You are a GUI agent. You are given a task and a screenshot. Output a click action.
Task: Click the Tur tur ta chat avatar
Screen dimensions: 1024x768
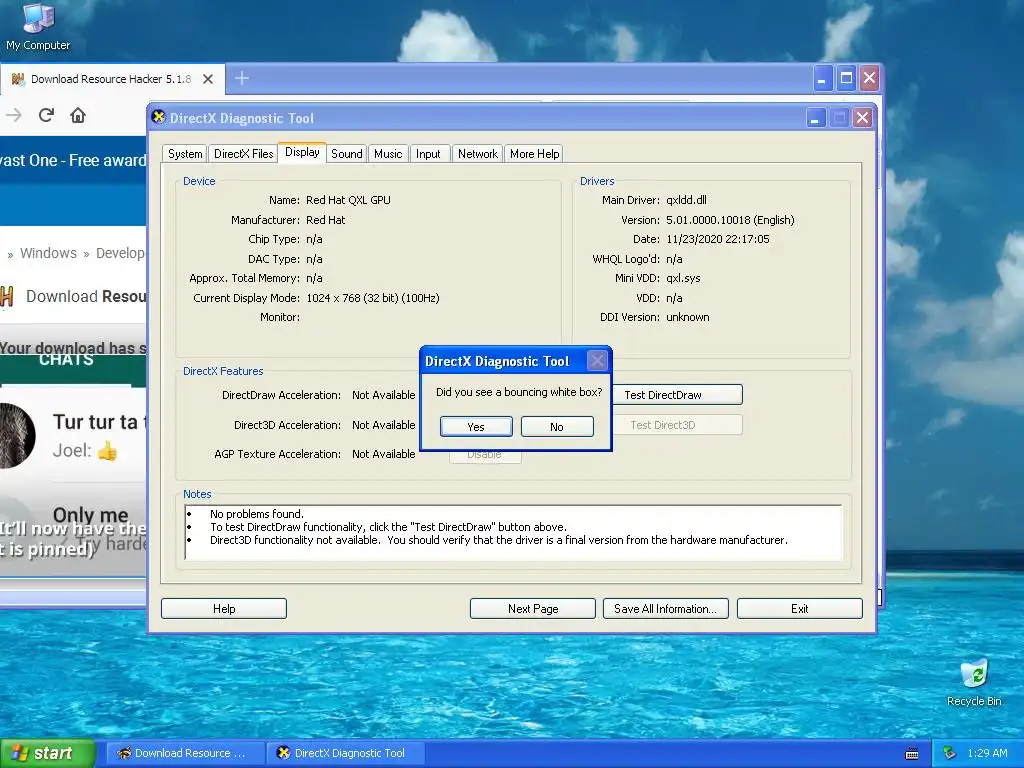(16, 436)
